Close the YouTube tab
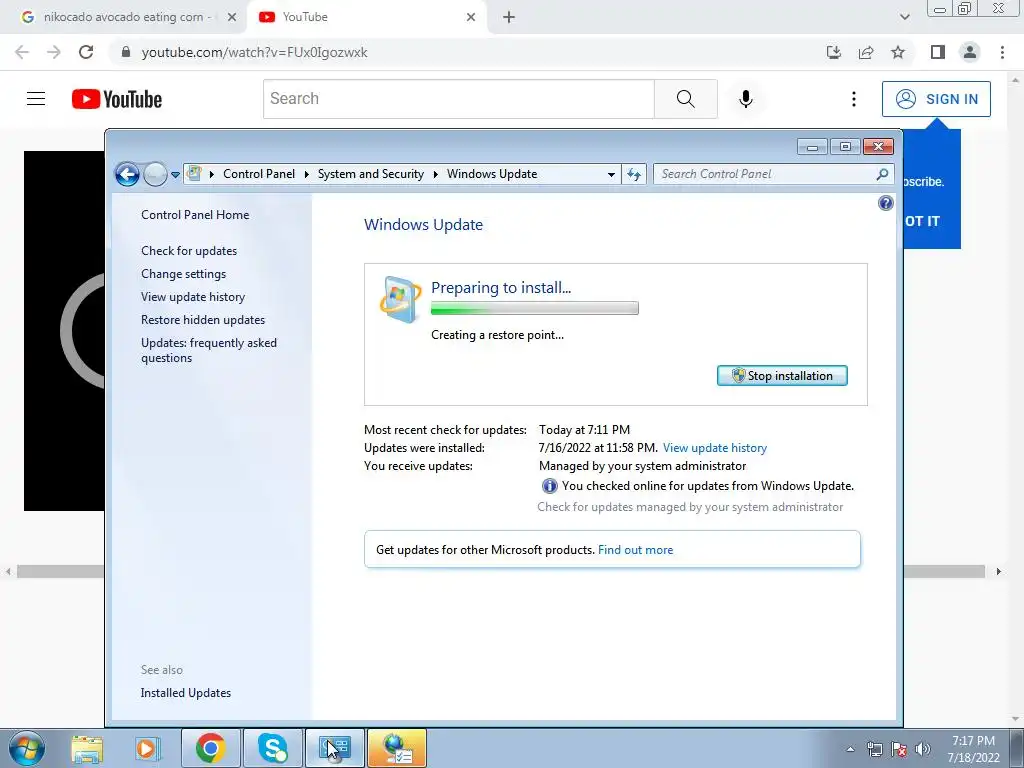The height and width of the screenshot is (768, 1024). coord(471,18)
